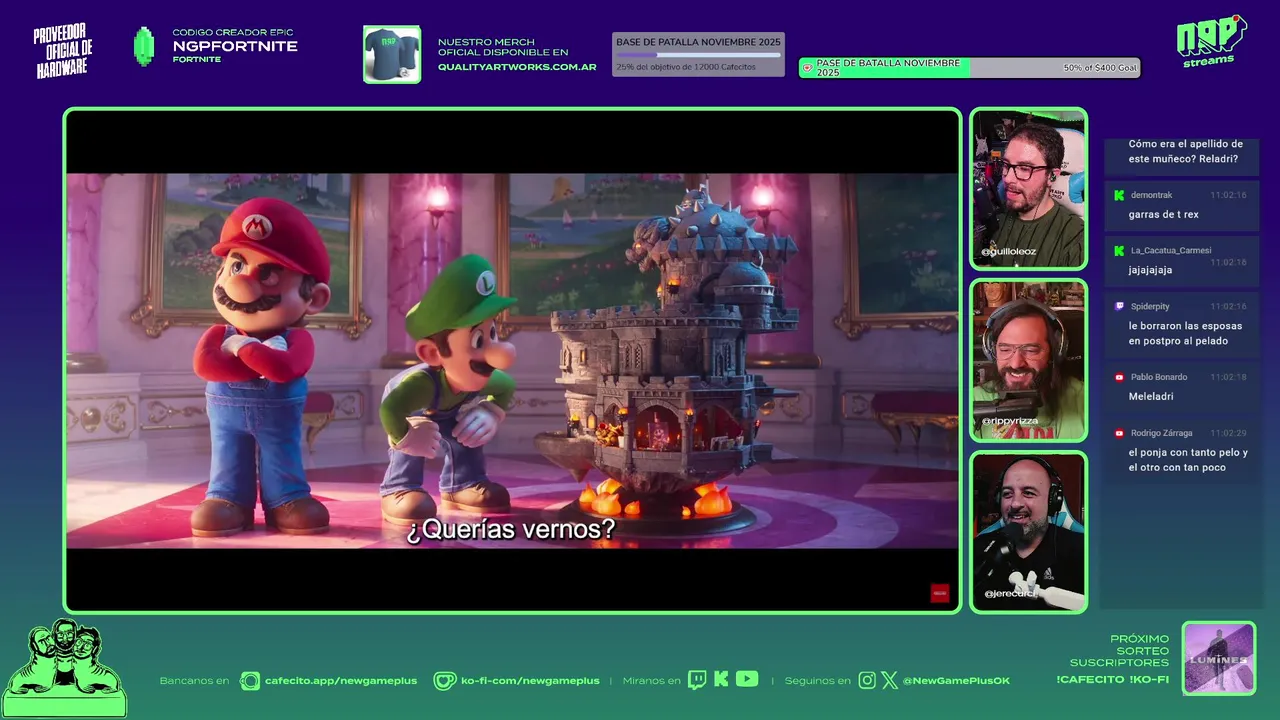Click the Twitch icon beside Spiderpity
This screenshot has width=1280, height=720.
pos(1119,306)
